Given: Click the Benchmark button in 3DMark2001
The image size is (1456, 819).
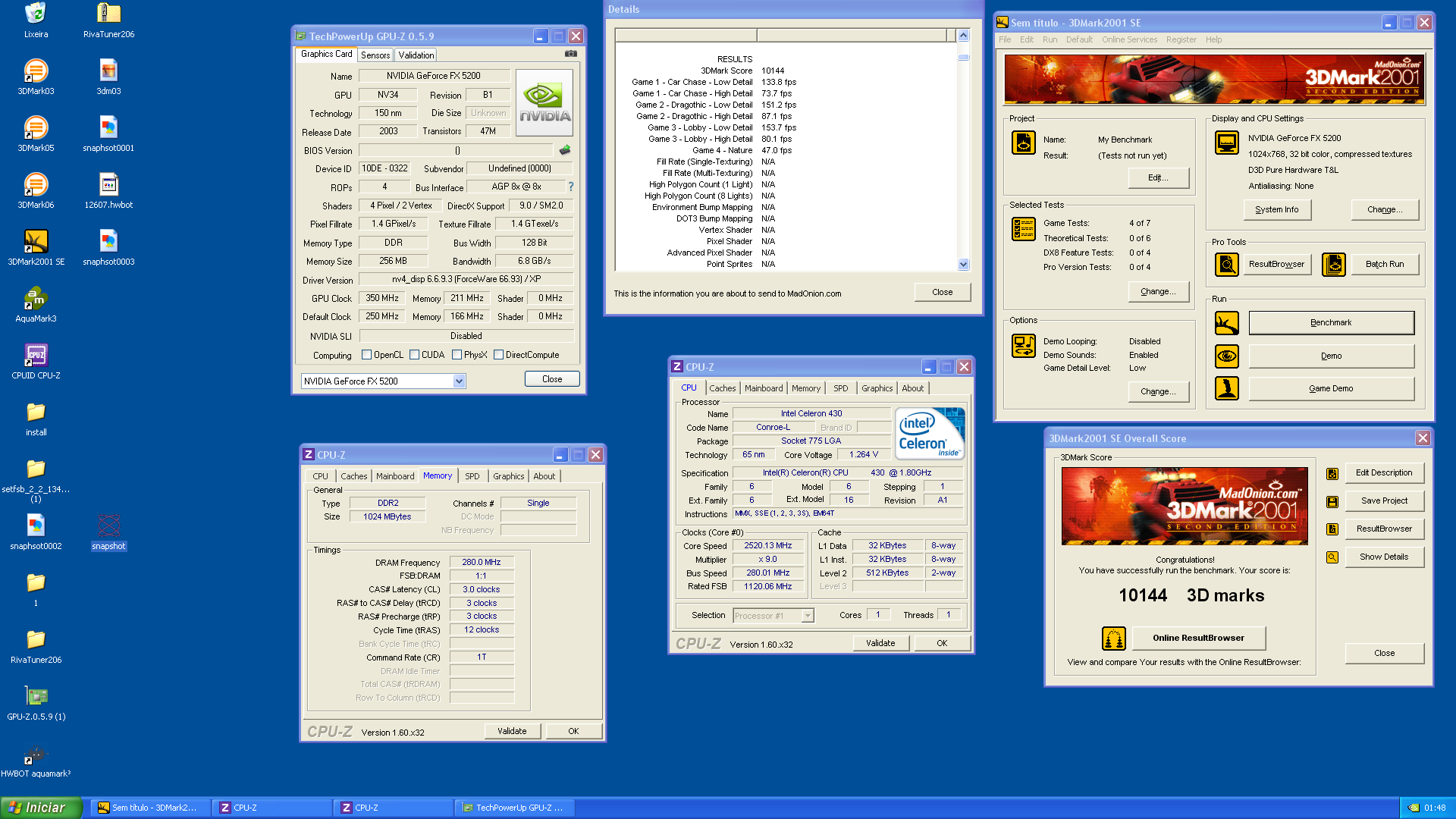Looking at the screenshot, I should [1331, 323].
